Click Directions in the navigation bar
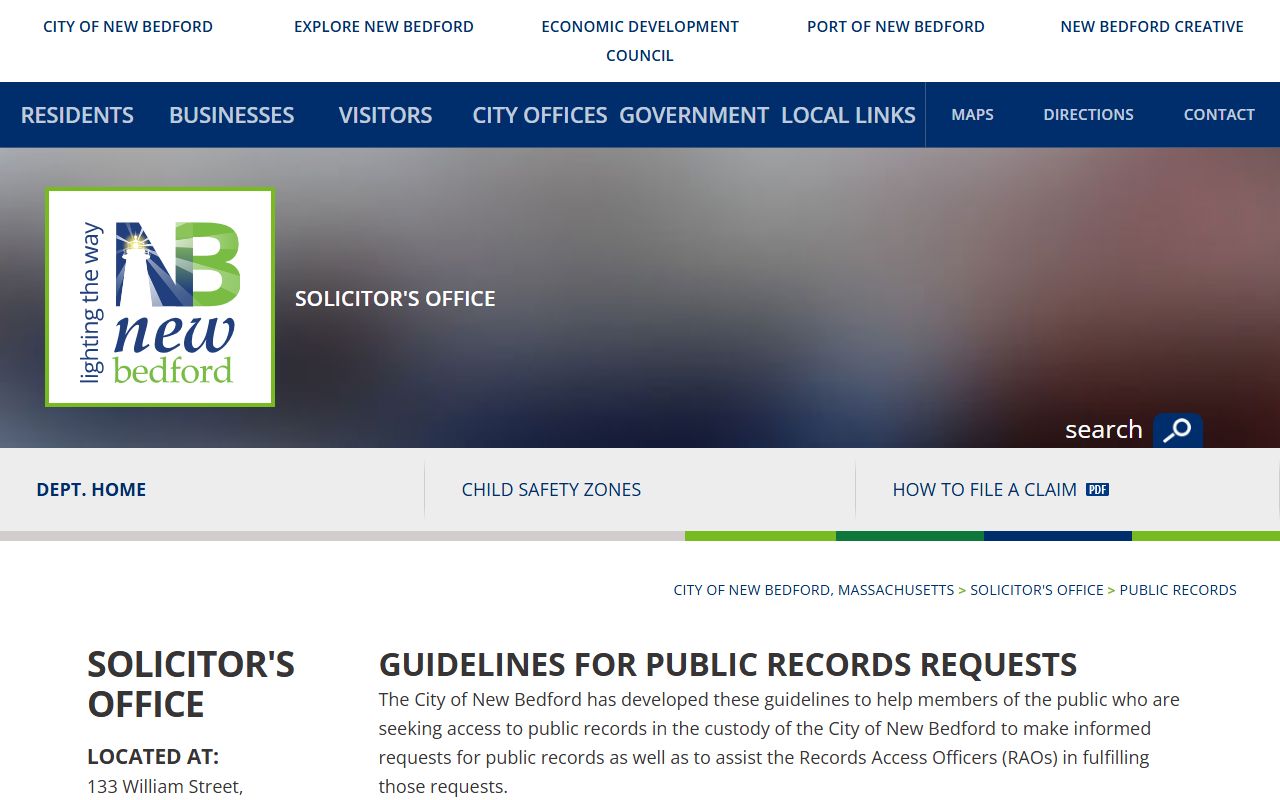Screen dimensions: 1280x800 1088,115
